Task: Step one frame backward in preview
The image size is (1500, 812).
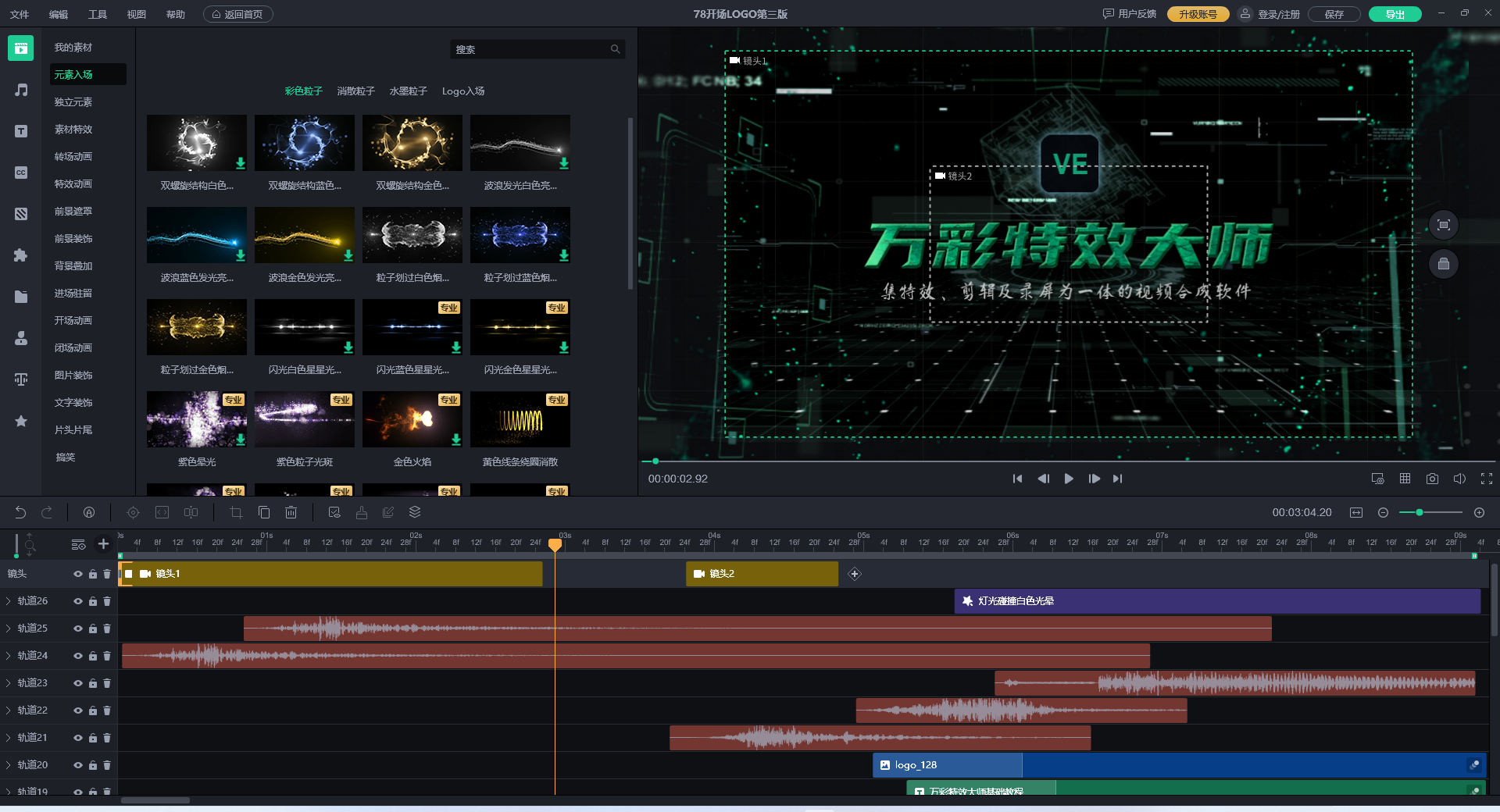Action: pyautogui.click(x=1043, y=479)
